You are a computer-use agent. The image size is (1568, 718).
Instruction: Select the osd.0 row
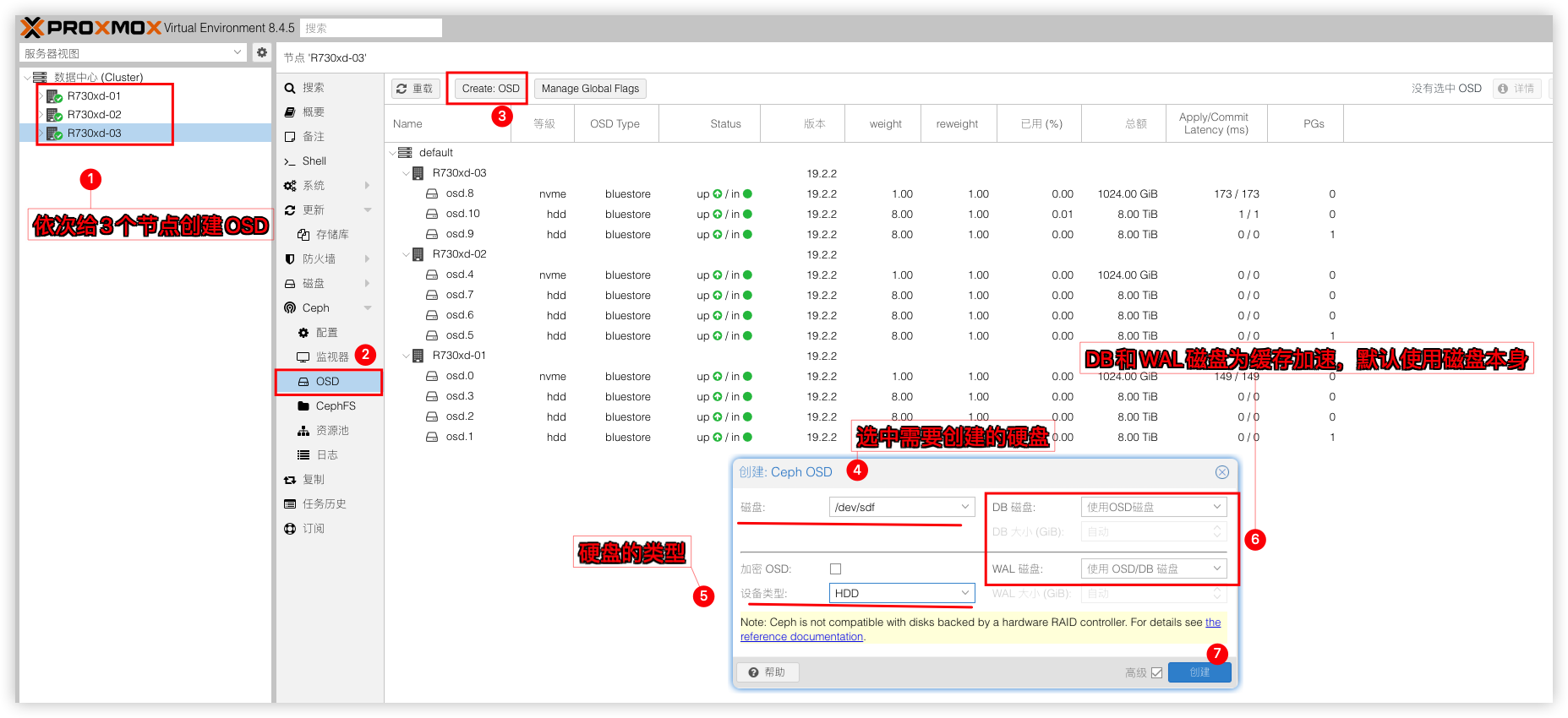968,376
